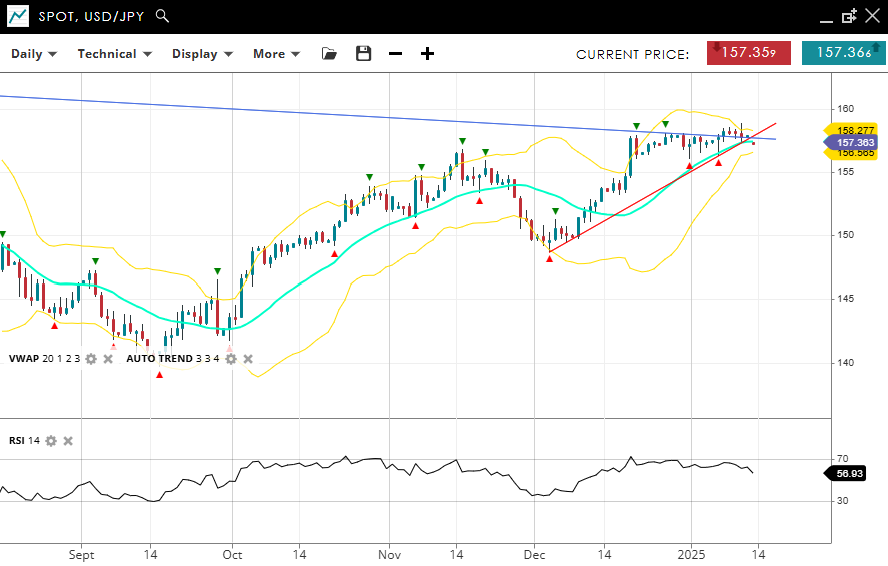Remove the RSI indicator panel

click(x=68, y=441)
